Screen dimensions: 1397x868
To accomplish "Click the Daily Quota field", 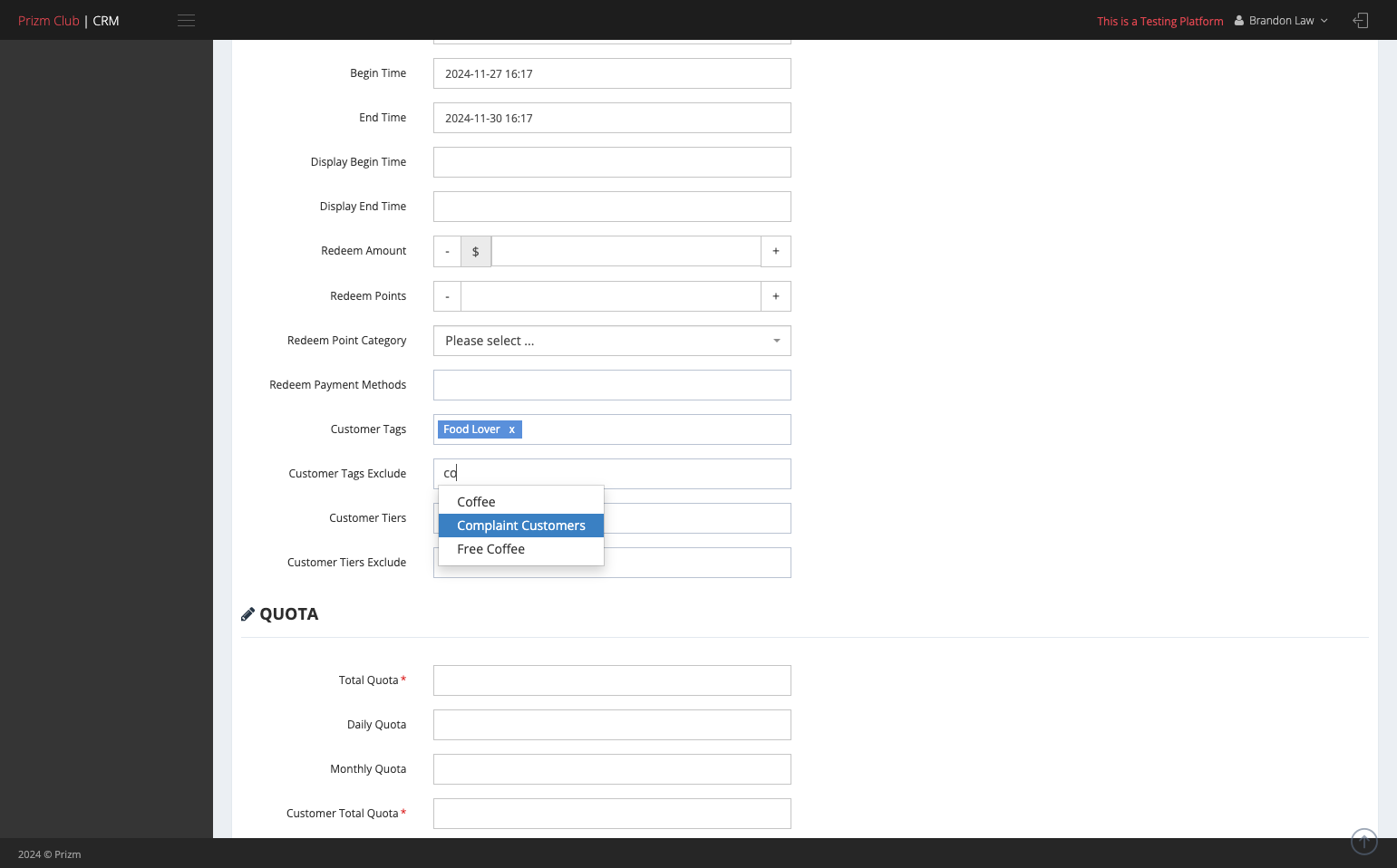I will [x=612, y=725].
